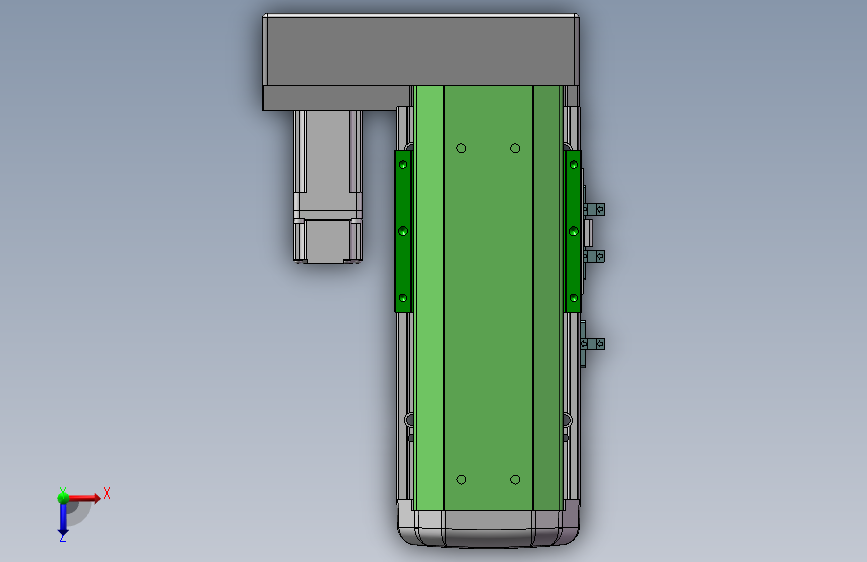
Task: Select the lowest sensor on right side
Action: click(x=593, y=344)
